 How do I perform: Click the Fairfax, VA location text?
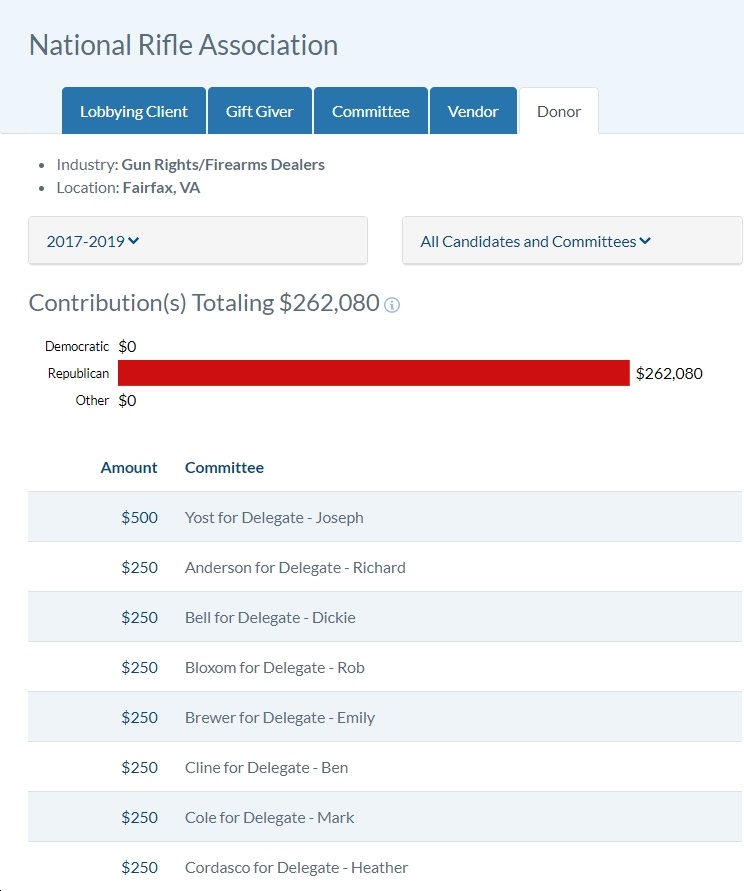161,188
